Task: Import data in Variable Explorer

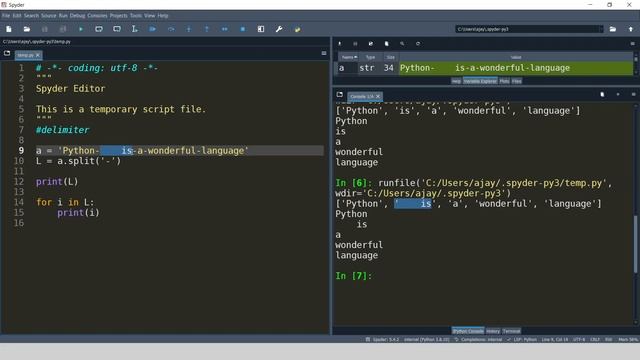Action: click(340, 44)
